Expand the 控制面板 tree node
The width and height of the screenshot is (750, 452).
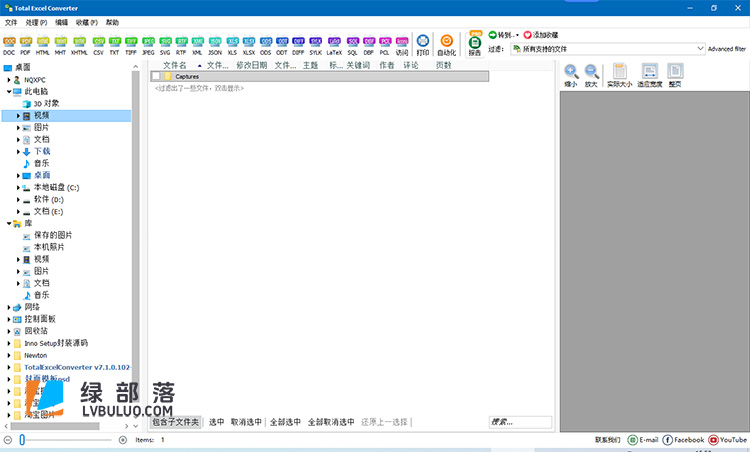tap(9, 319)
